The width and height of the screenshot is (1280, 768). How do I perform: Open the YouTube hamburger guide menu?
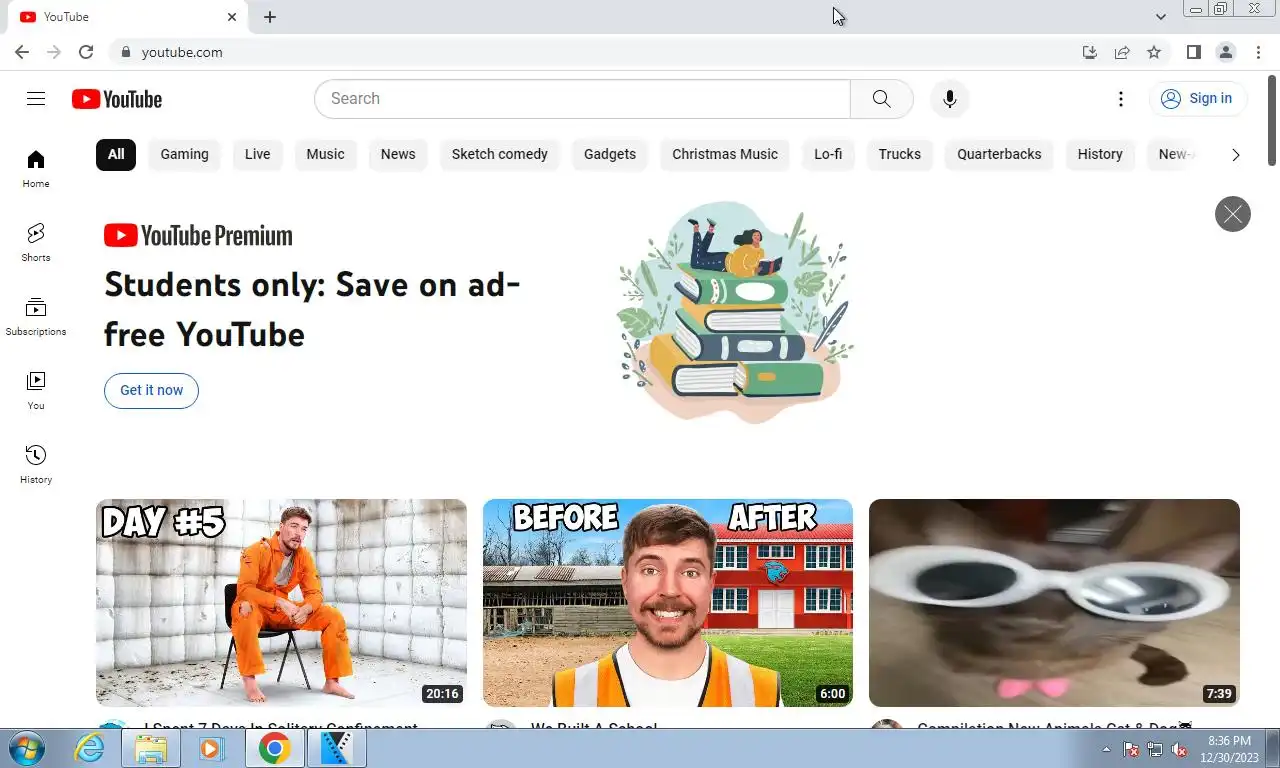[x=36, y=98]
